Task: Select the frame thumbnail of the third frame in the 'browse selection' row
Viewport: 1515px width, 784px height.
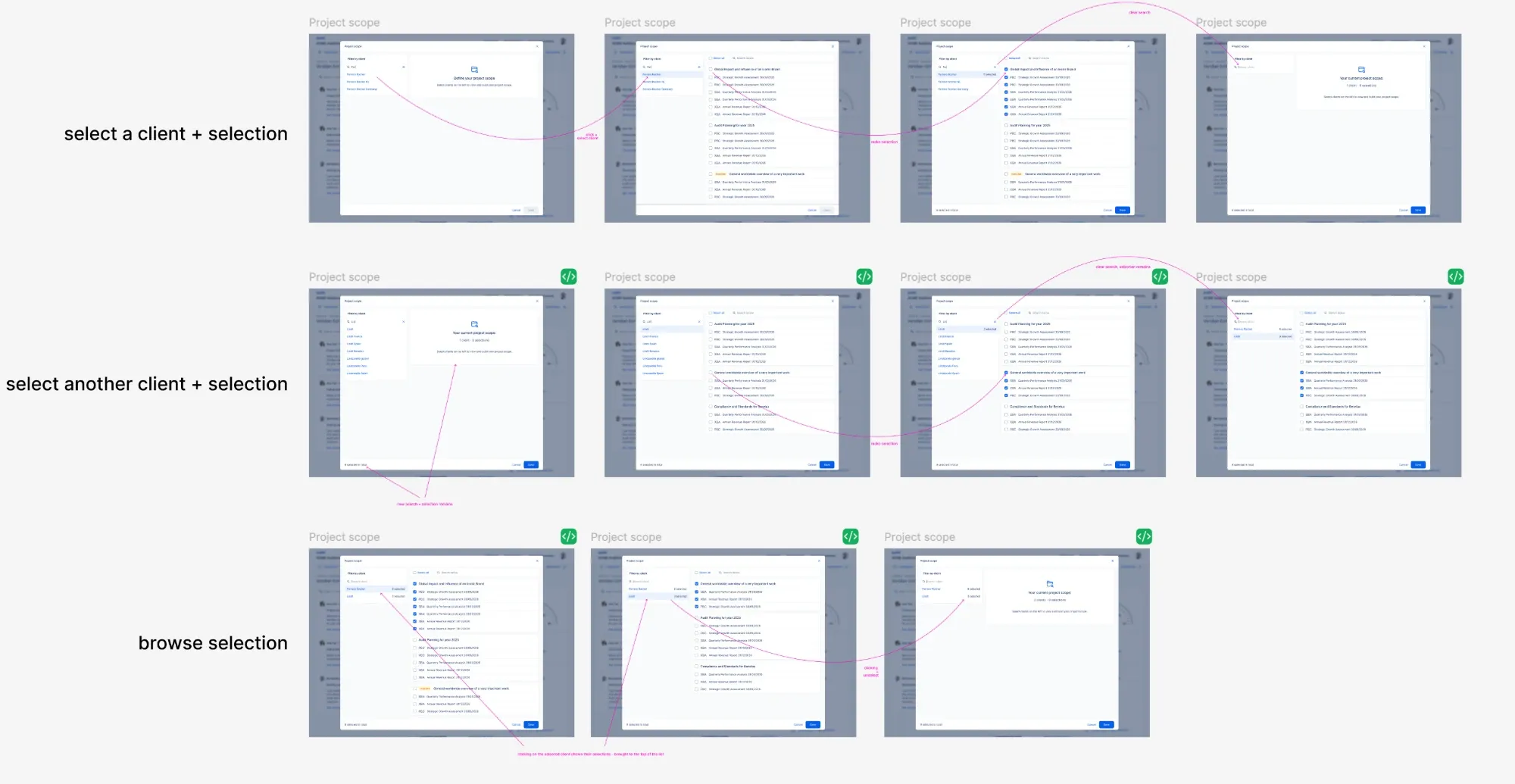Action: point(1017,643)
